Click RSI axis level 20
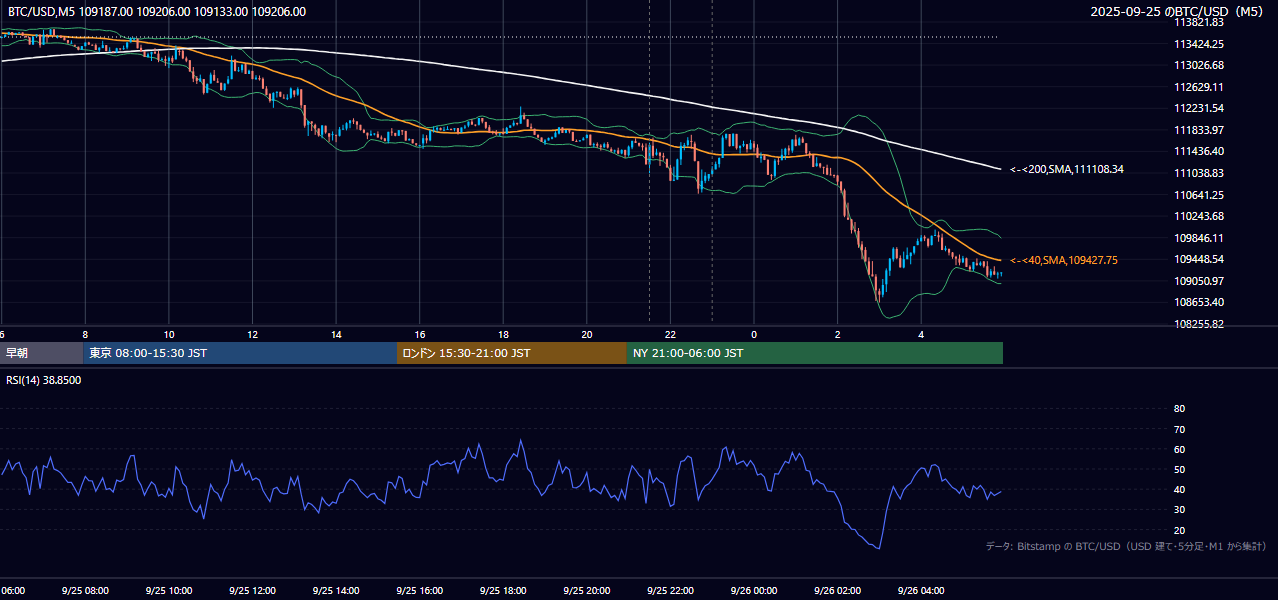Screen dimensions: 1278x600 pyautogui.click(x=1179, y=530)
